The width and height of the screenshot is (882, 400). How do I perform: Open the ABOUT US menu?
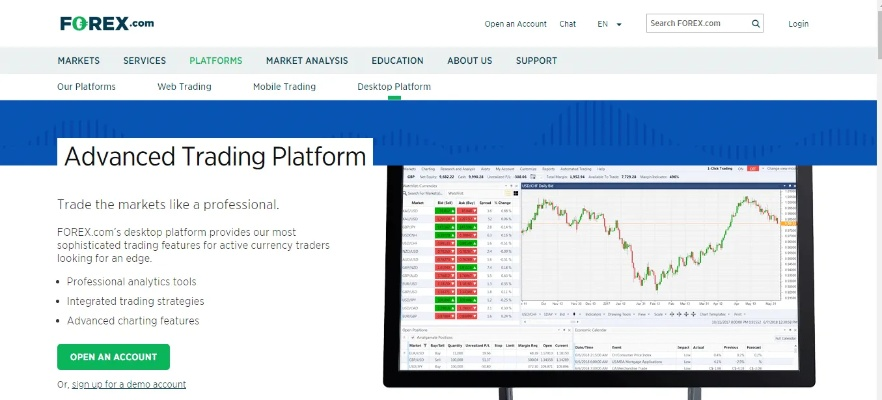tap(470, 61)
